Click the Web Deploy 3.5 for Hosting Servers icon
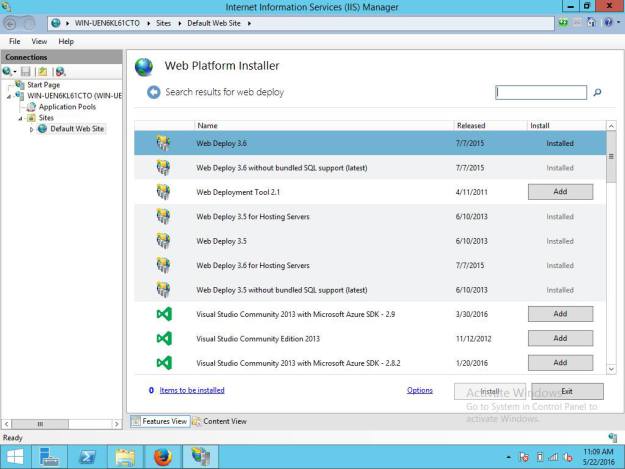Screen dimensions: 625x469 coord(163,216)
